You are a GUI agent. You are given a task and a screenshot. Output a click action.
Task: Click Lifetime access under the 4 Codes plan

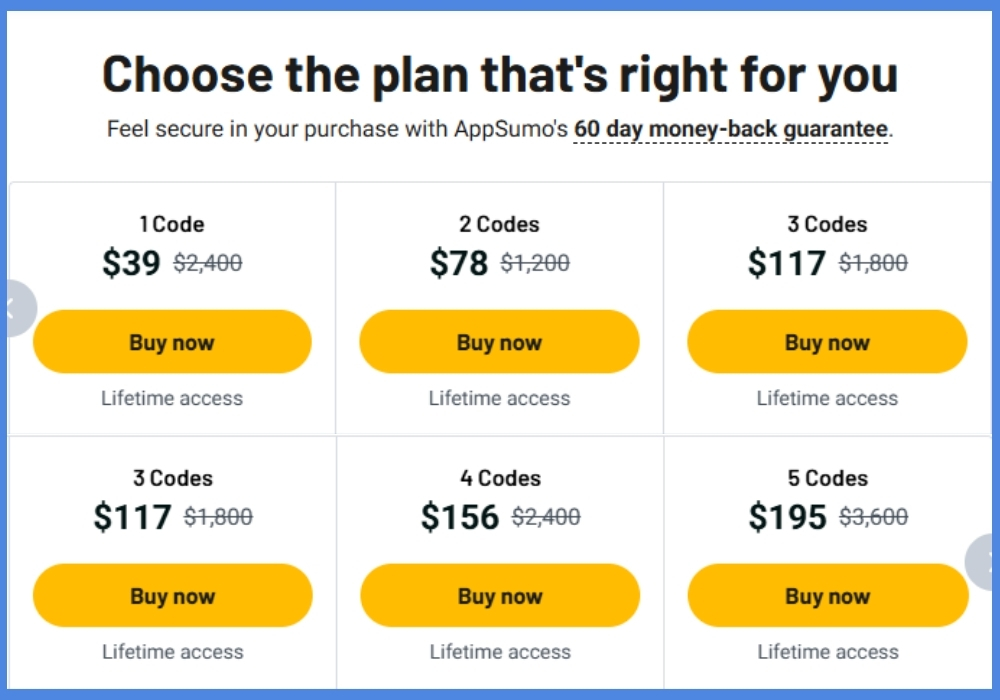pos(499,651)
